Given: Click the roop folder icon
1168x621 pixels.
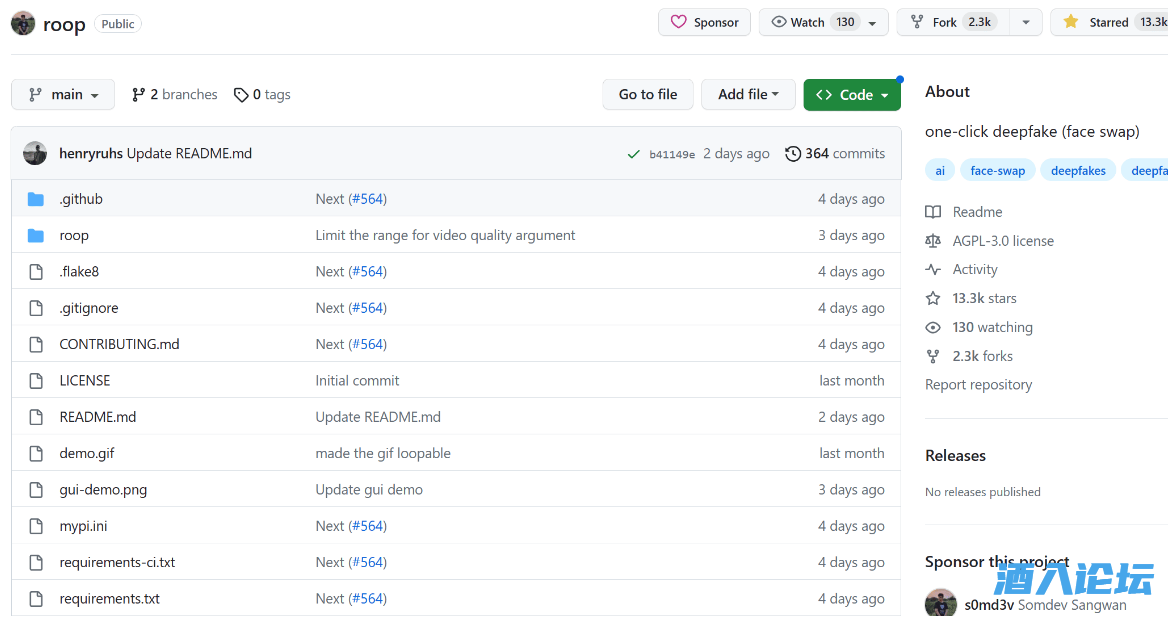Looking at the screenshot, I should click(x=36, y=235).
